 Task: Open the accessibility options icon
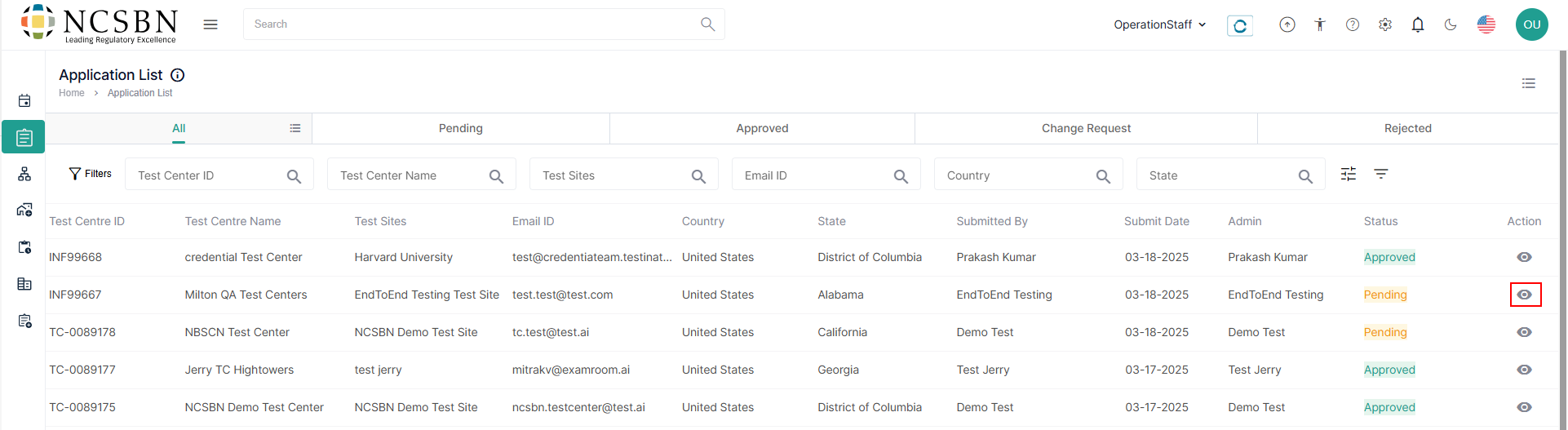point(1320,24)
